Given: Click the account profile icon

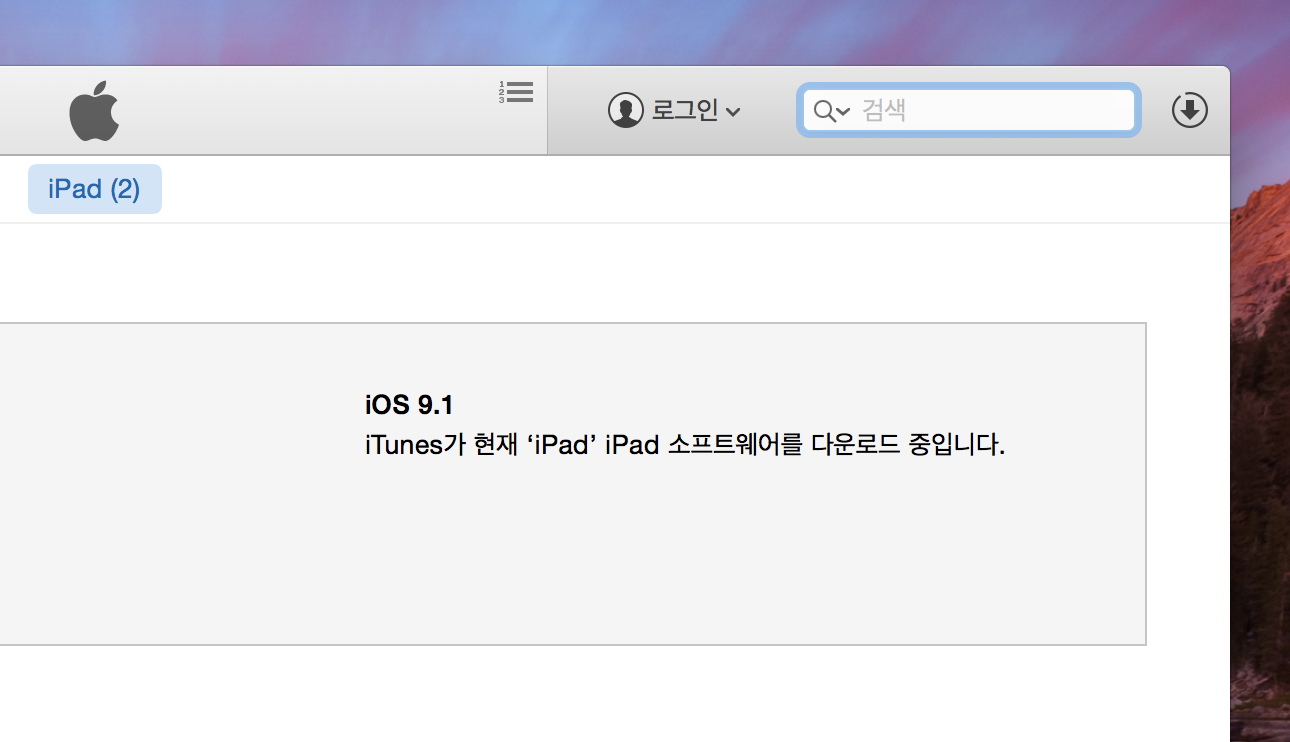Looking at the screenshot, I should tap(626, 110).
